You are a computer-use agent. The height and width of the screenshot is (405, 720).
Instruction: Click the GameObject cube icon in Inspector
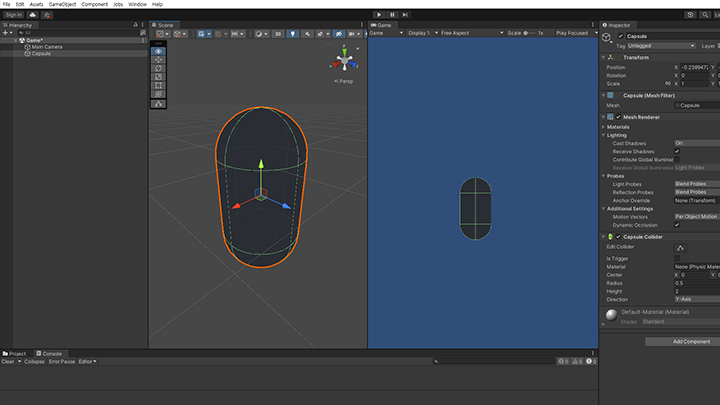(x=607, y=38)
